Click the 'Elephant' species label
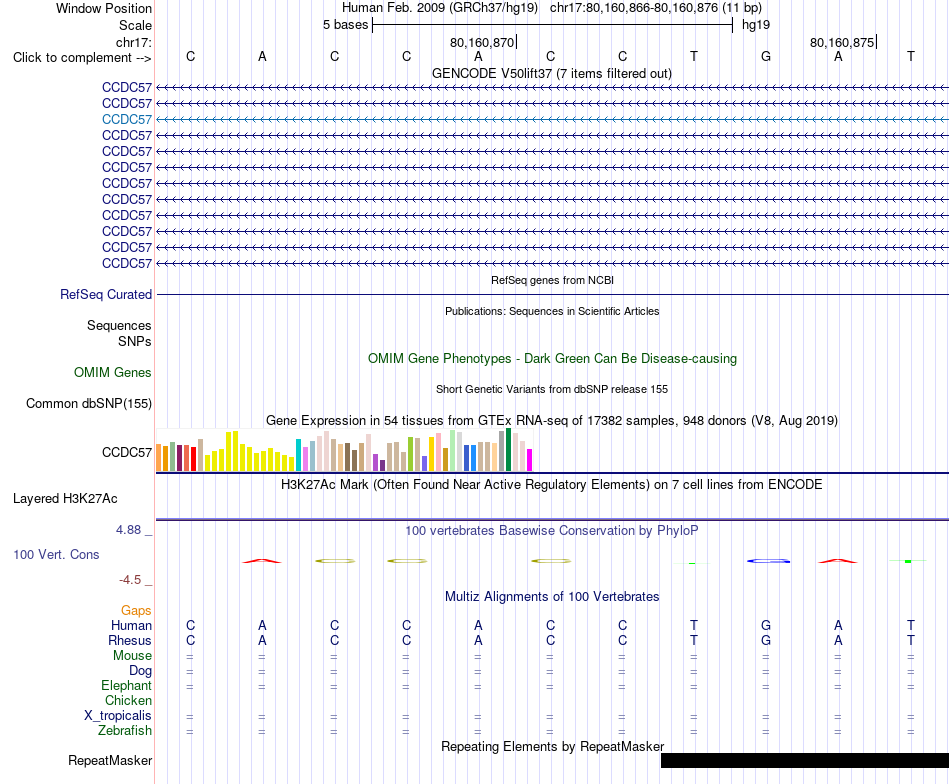This screenshot has width=950, height=784. coord(126,685)
